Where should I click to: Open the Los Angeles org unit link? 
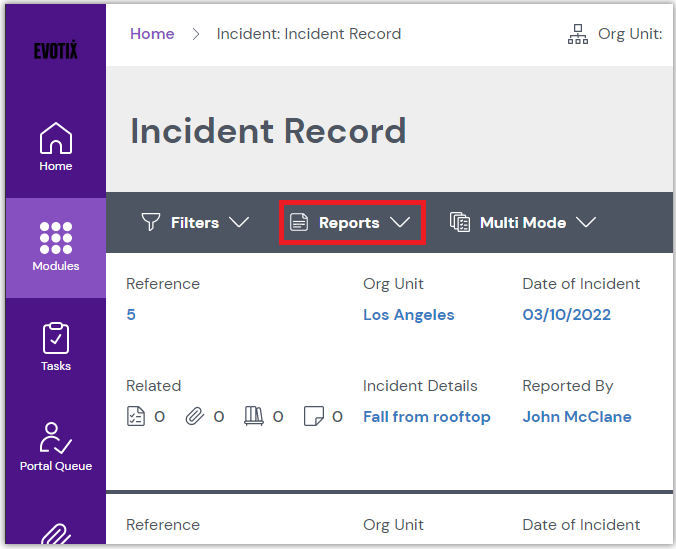[x=408, y=315]
